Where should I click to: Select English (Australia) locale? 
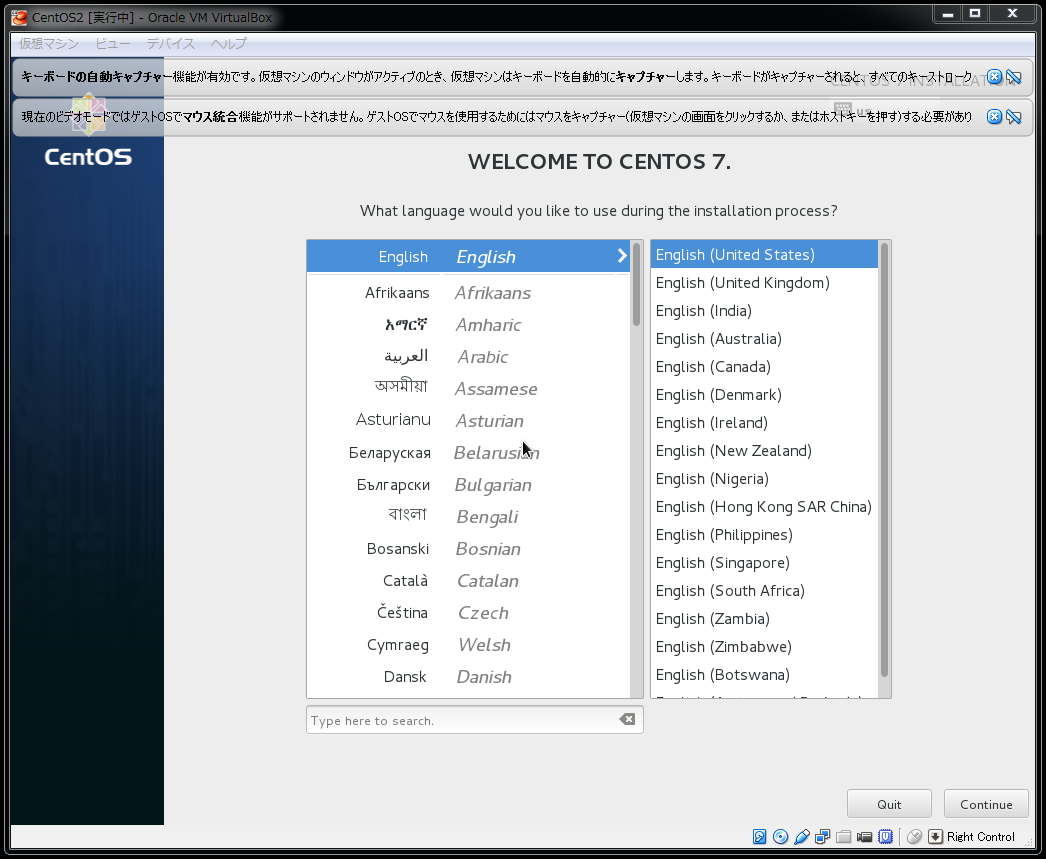pyautogui.click(x=764, y=339)
